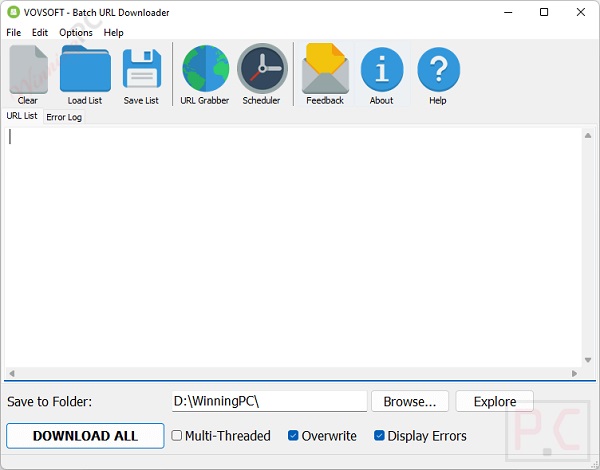Minimize the Batch URL Downloader window

(508, 12)
